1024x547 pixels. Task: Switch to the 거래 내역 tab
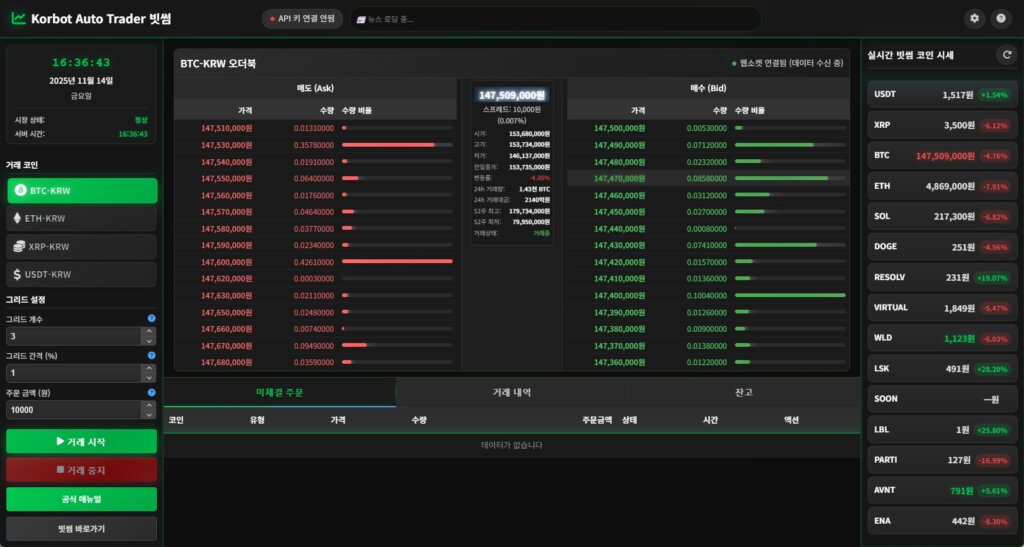[511, 393]
